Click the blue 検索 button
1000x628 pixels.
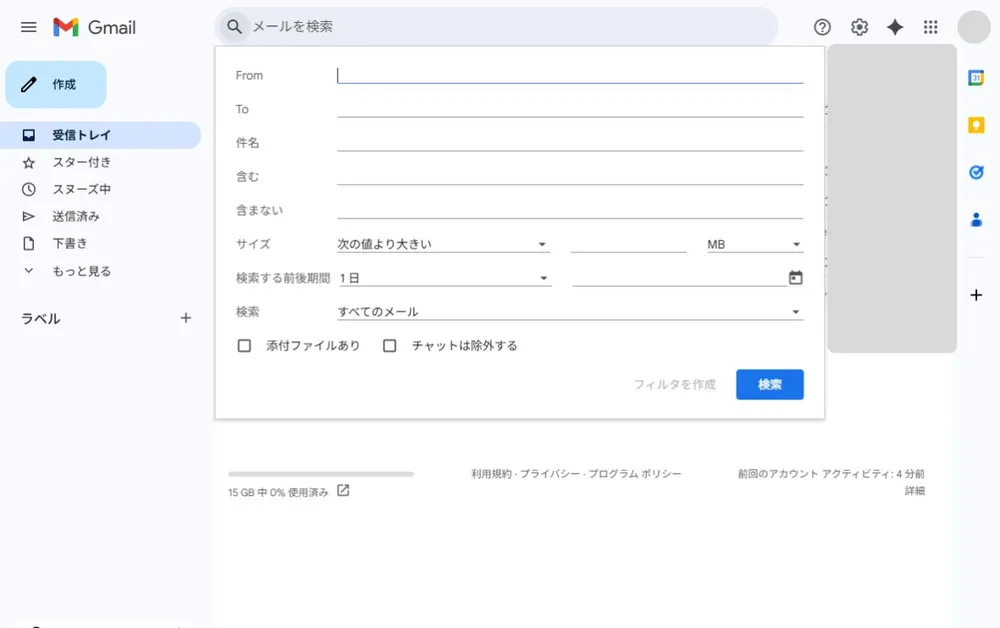pyautogui.click(x=770, y=384)
